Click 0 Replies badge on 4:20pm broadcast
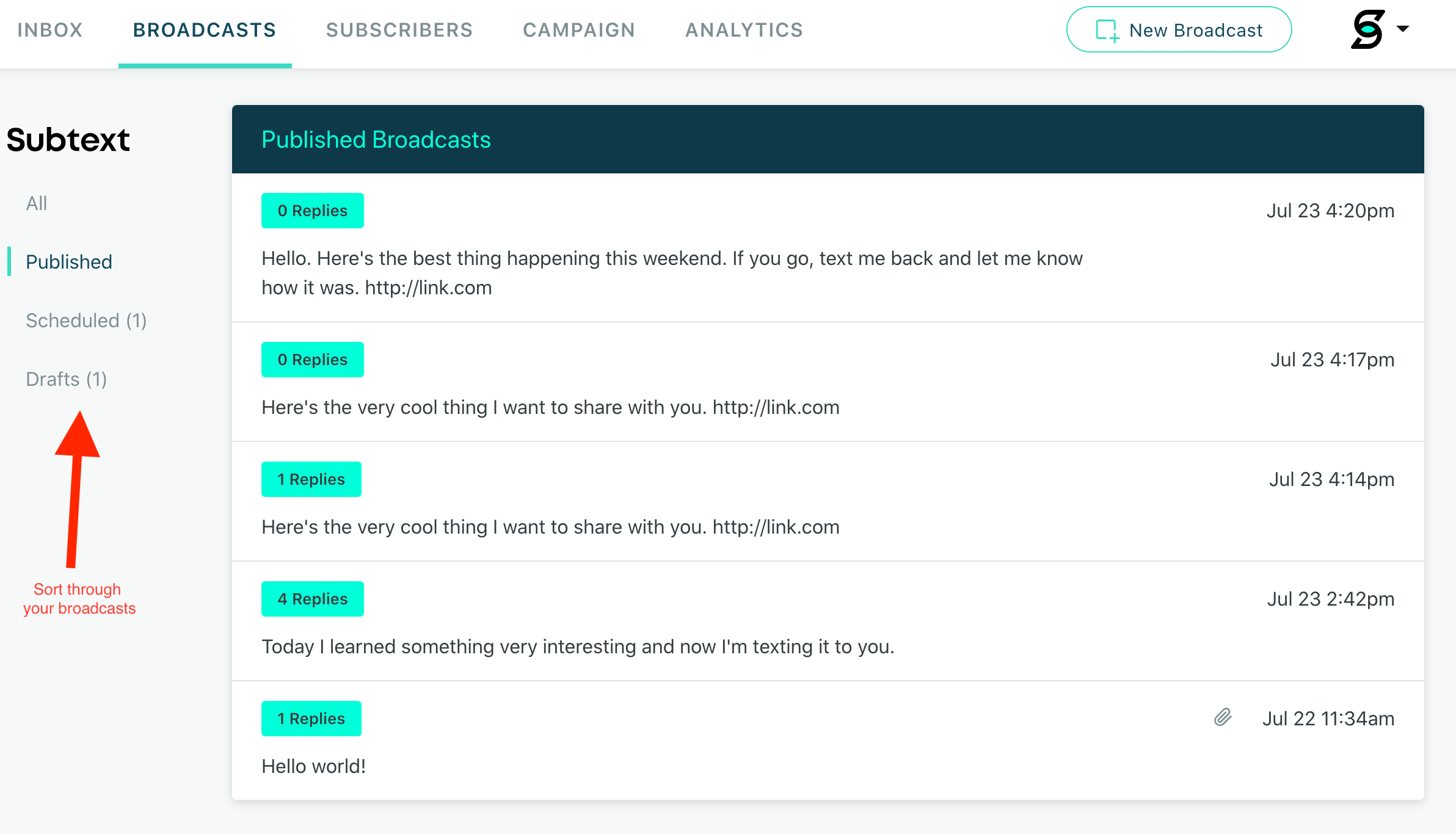Viewport: 1456px width, 834px height. (x=312, y=211)
